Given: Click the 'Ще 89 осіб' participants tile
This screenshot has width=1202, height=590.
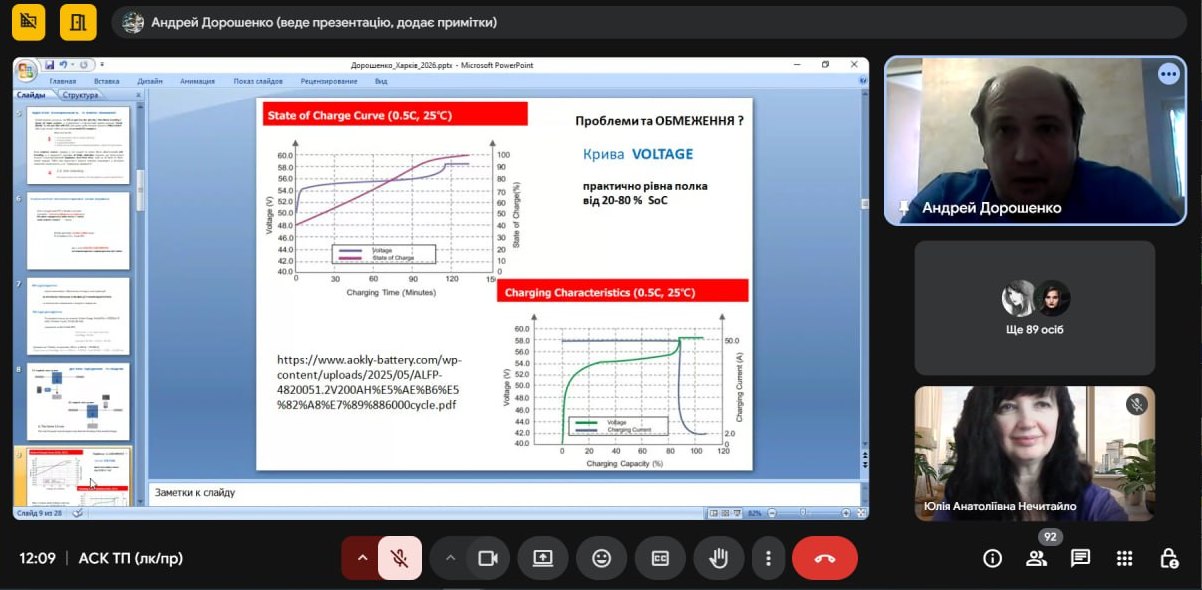Looking at the screenshot, I should pyautogui.click(x=1034, y=308).
